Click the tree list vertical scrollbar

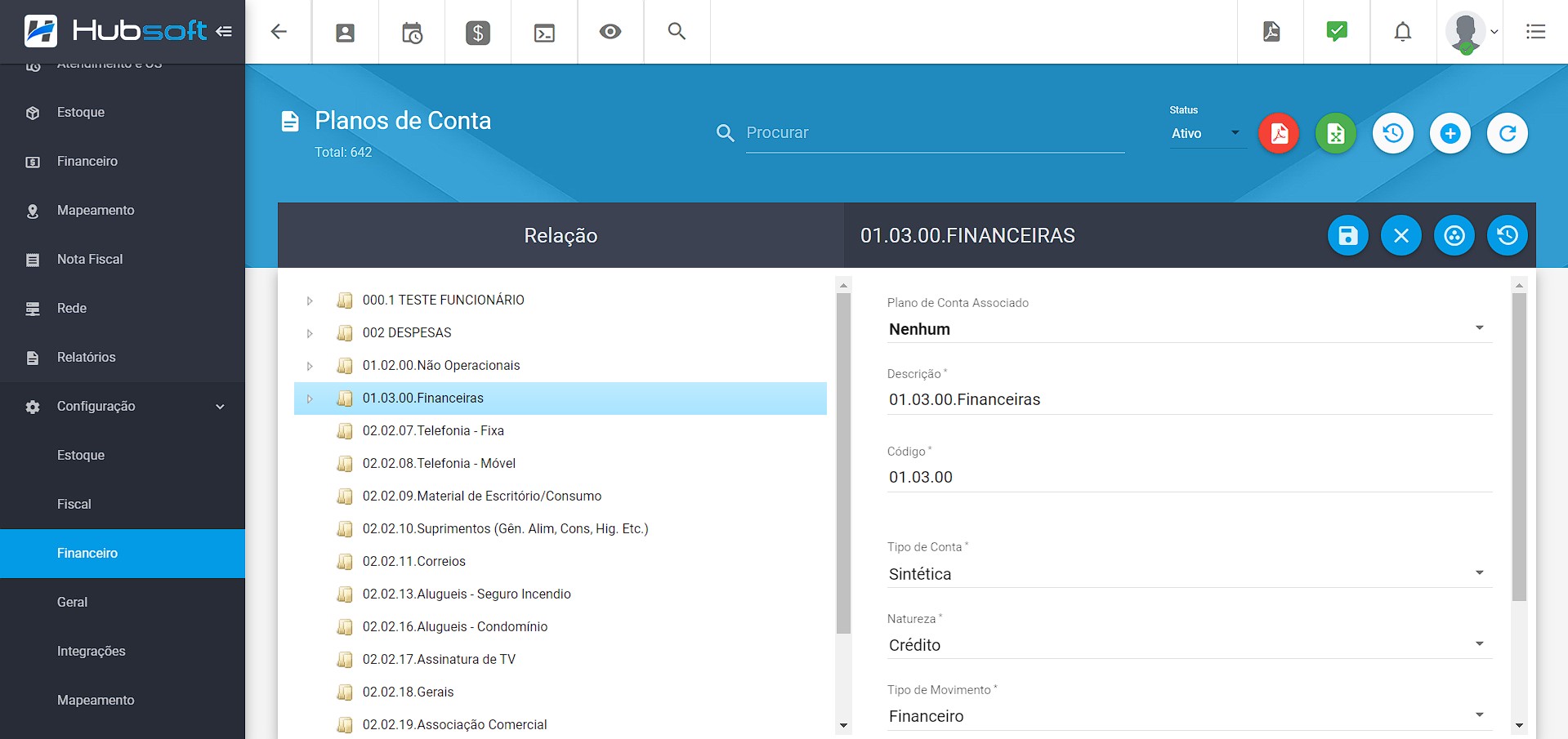pos(844,463)
